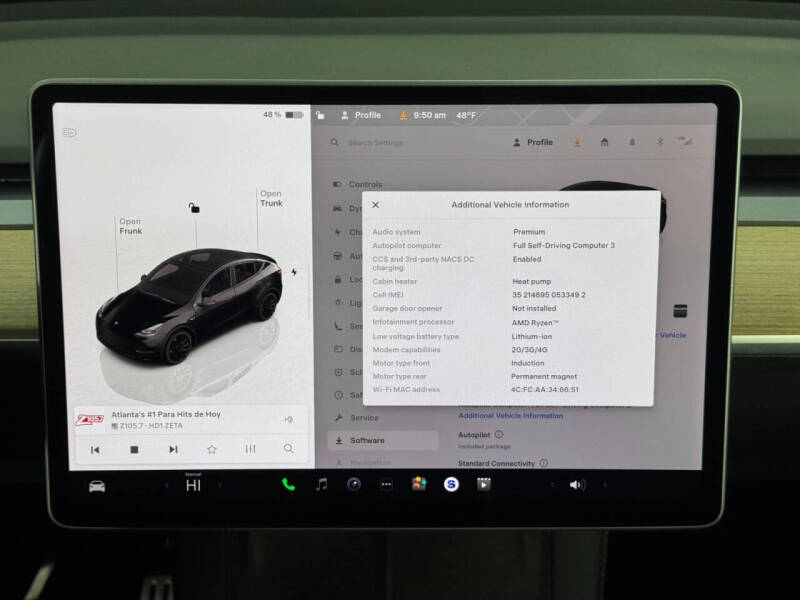This screenshot has width=800, height=600.
Task: Toggle the Controls switch in the settings sidebar
Action: tap(337, 184)
